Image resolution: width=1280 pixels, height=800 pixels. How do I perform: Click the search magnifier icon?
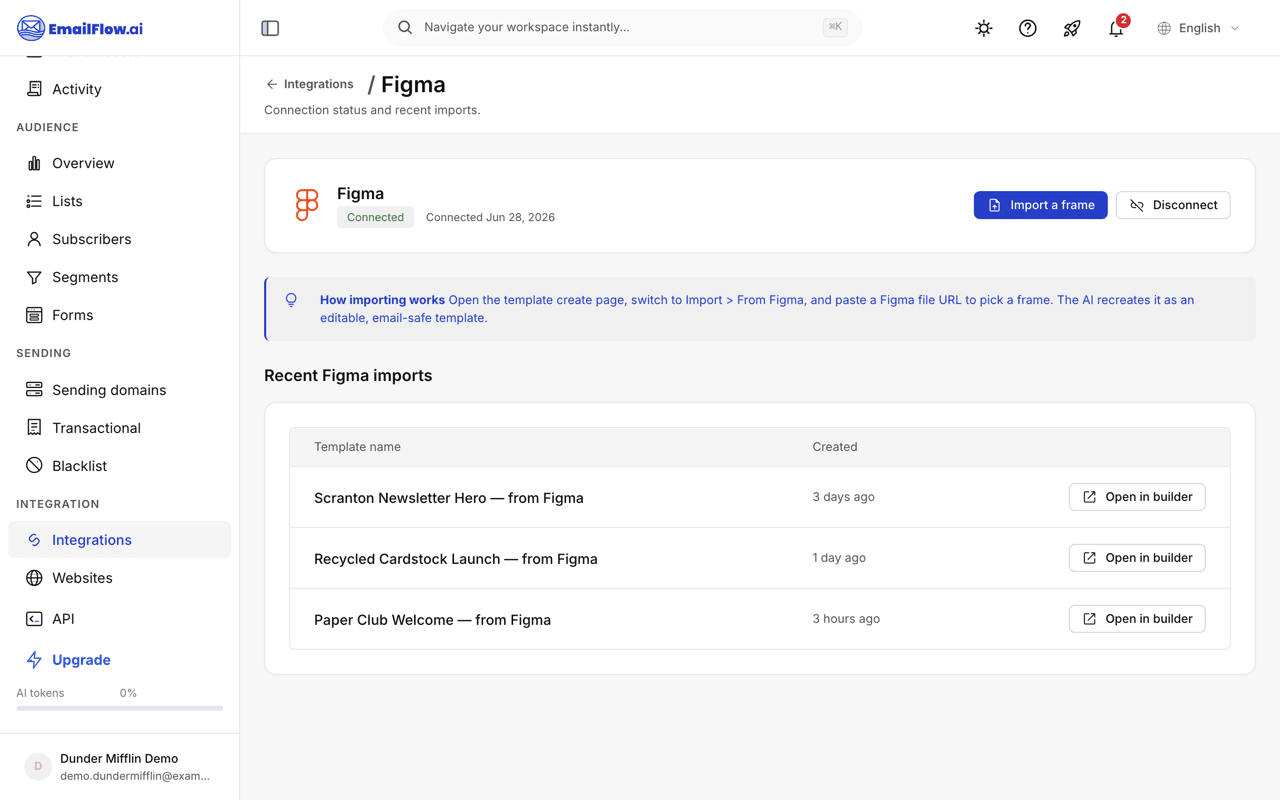pyautogui.click(x=405, y=27)
